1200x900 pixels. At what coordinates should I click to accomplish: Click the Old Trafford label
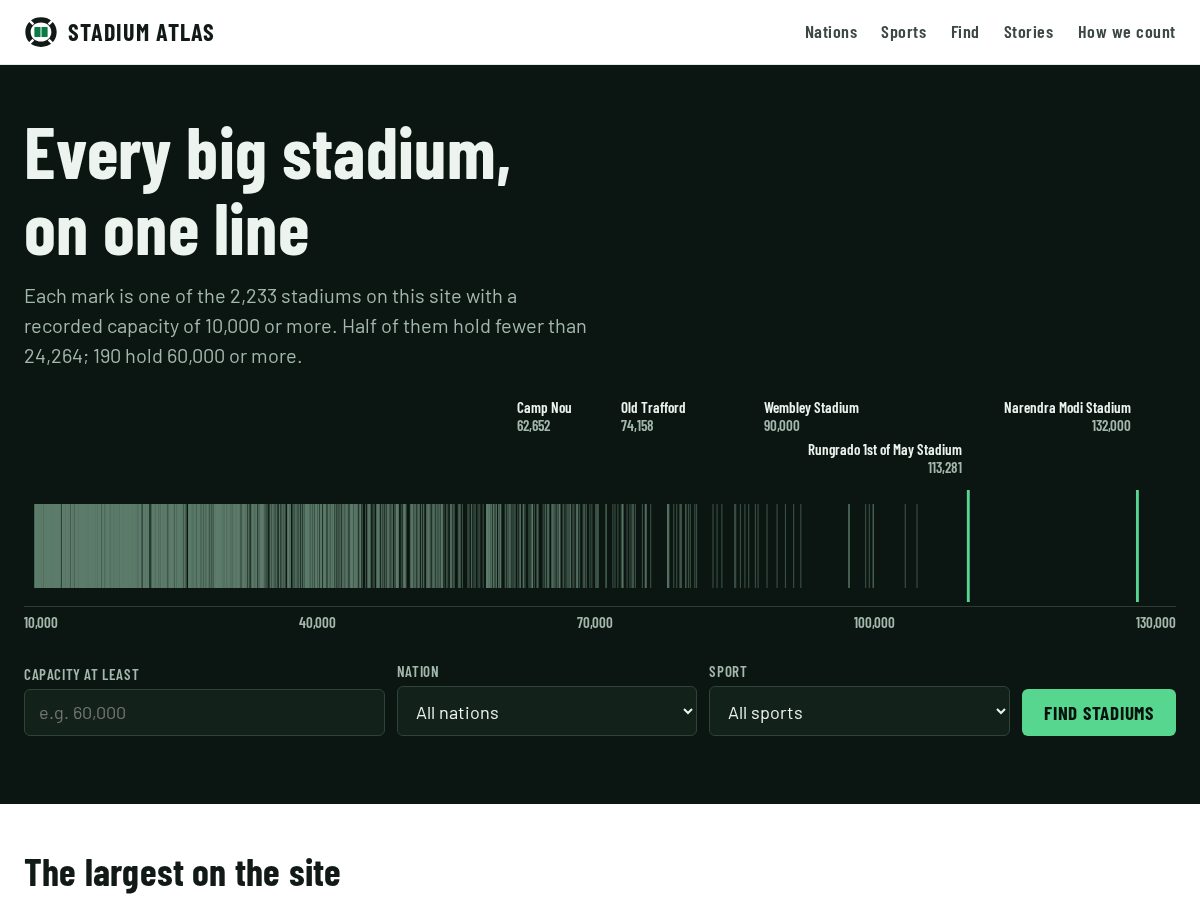[653, 407]
